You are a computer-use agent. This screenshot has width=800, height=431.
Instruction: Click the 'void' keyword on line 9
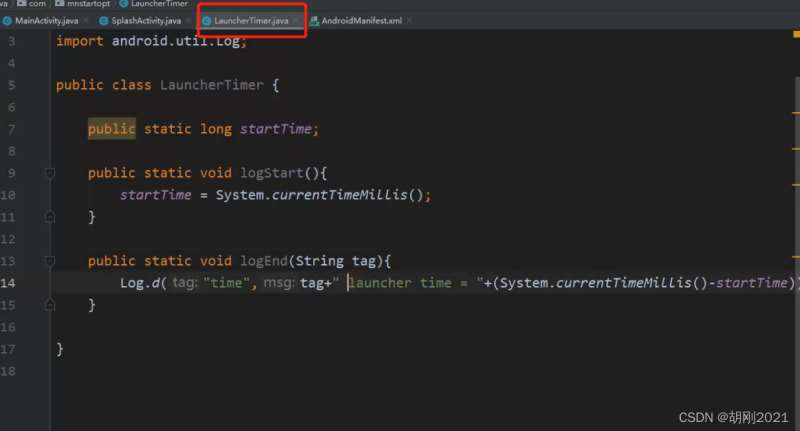(216, 173)
